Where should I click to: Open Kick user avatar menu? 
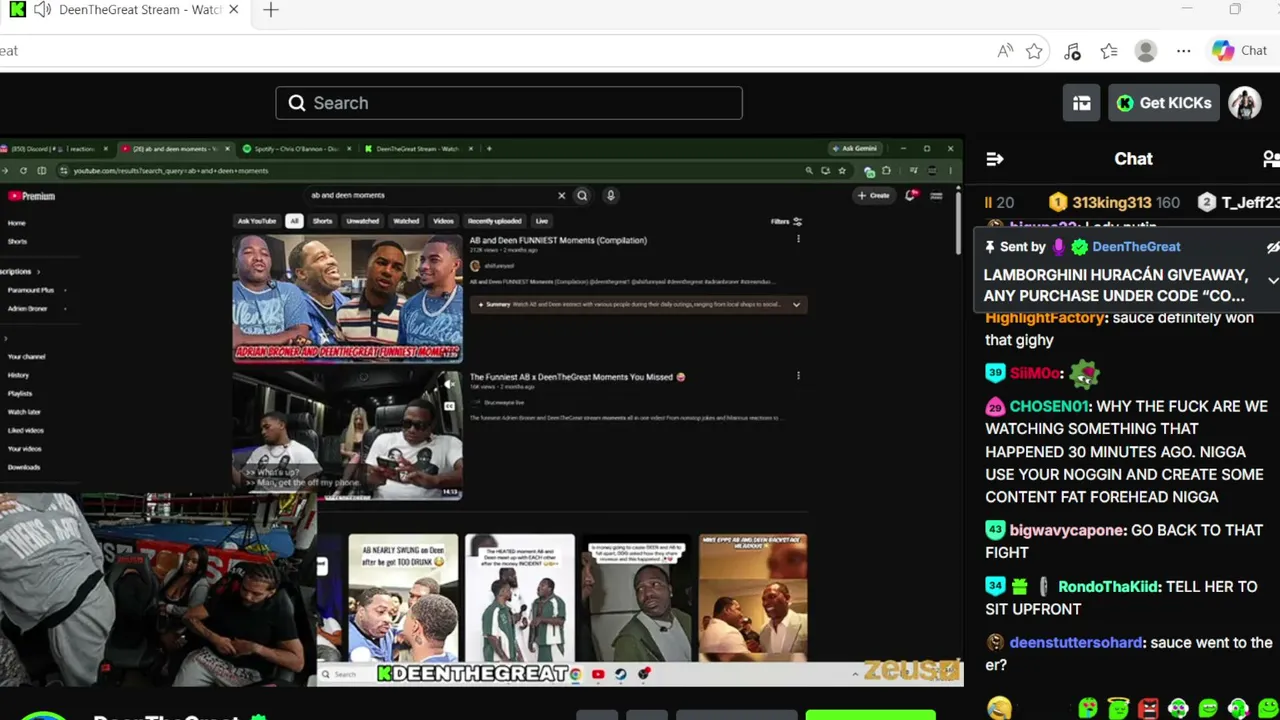pos(1245,103)
